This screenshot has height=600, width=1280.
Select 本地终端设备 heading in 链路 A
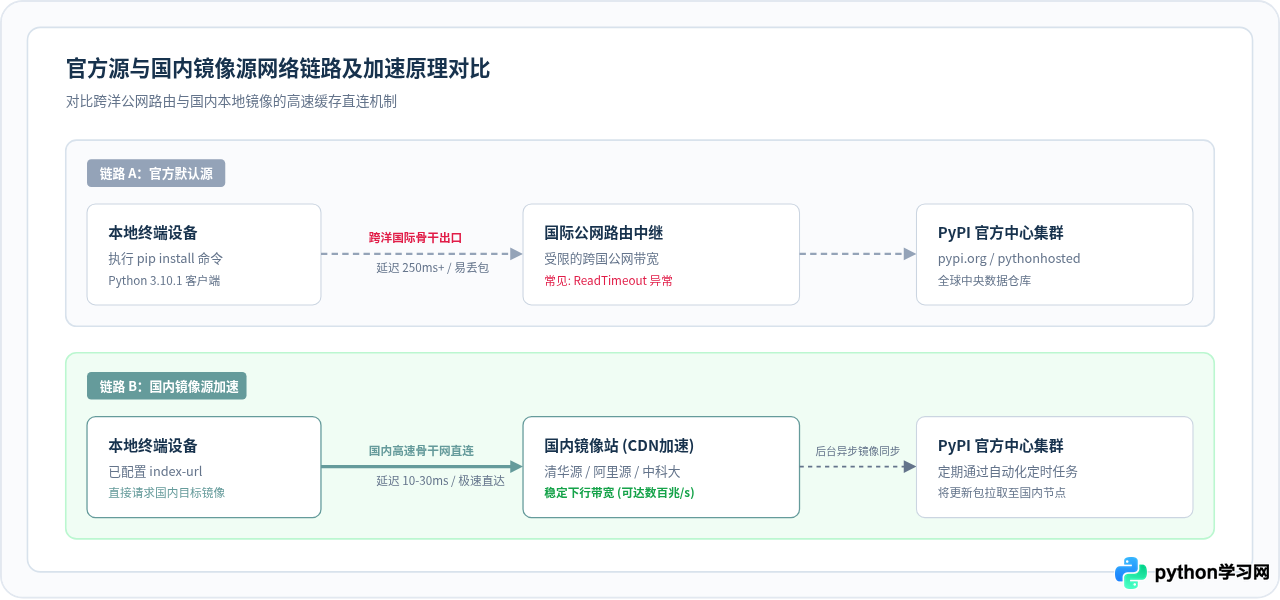(x=153, y=233)
